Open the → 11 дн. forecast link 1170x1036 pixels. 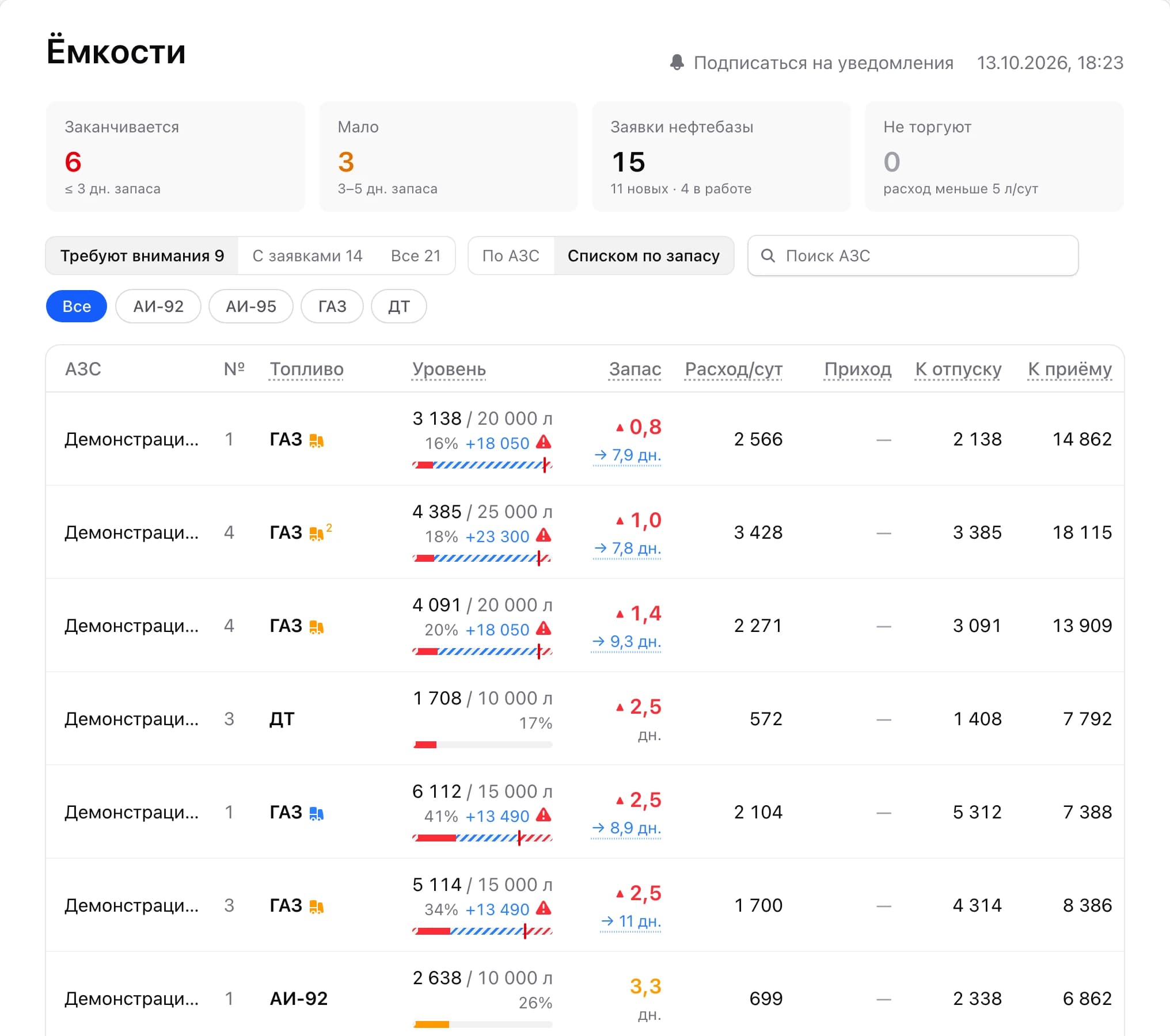click(x=630, y=921)
